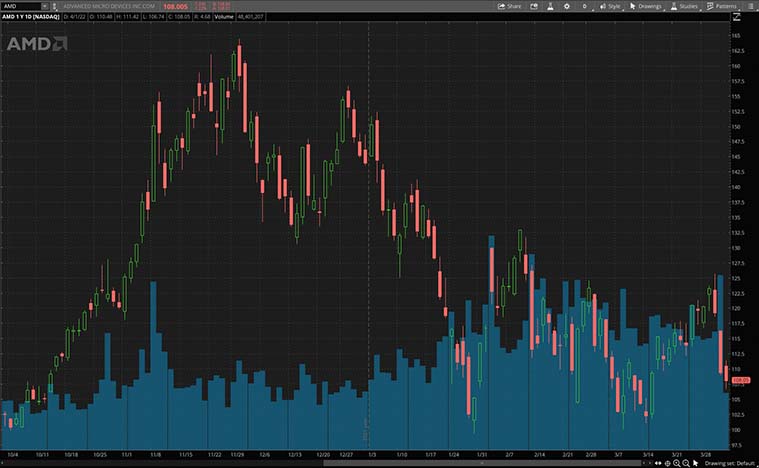Viewport: 759px width, 468px height.
Task: Open the Drawing set: Default selector
Action: click(730, 463)
